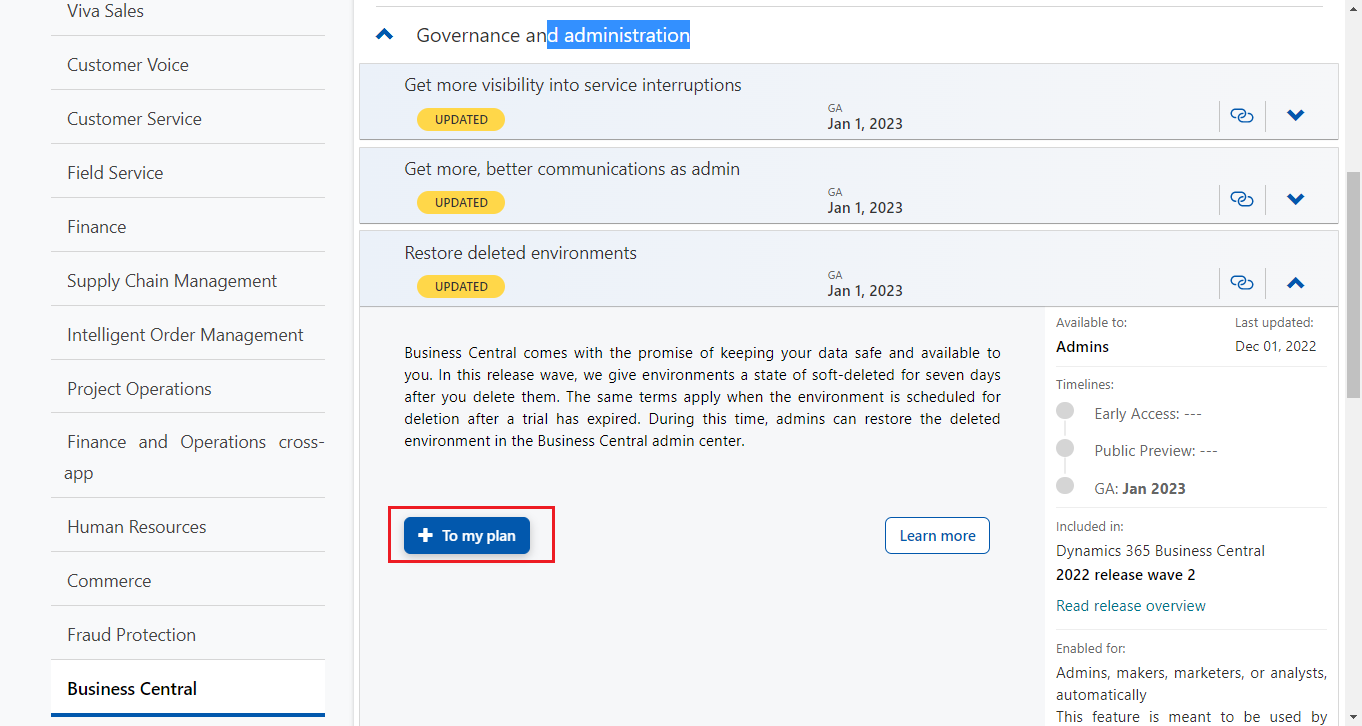Click Learn more for Restore deleted environments
Image resolution: width=1362 pixels, height=726 pixels.
[x=936, y=535]
